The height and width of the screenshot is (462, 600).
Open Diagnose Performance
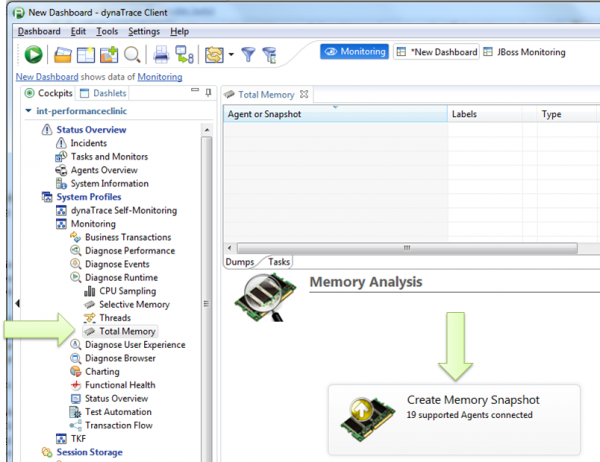tap(130, 251)
